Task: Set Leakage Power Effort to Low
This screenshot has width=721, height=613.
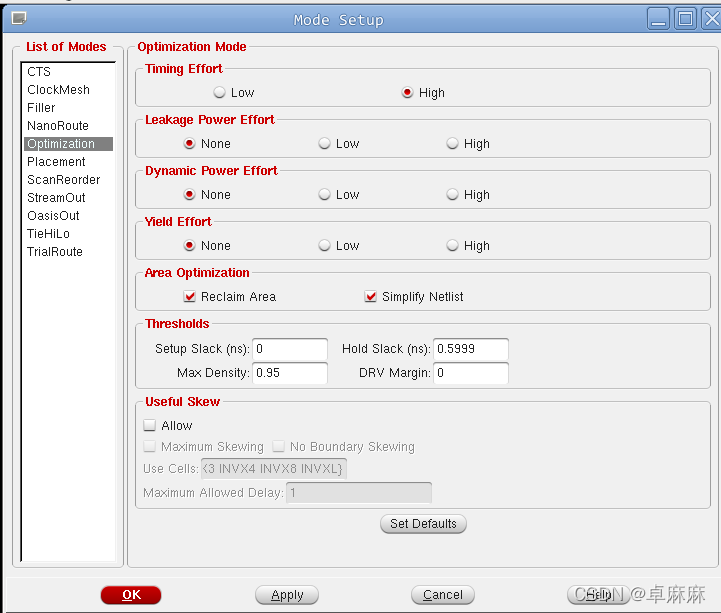Action: [x=324, y=143]
